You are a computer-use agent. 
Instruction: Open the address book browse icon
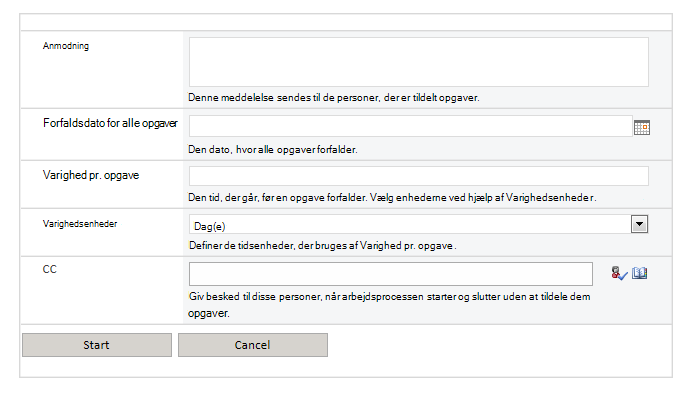(x=639, y=273)
